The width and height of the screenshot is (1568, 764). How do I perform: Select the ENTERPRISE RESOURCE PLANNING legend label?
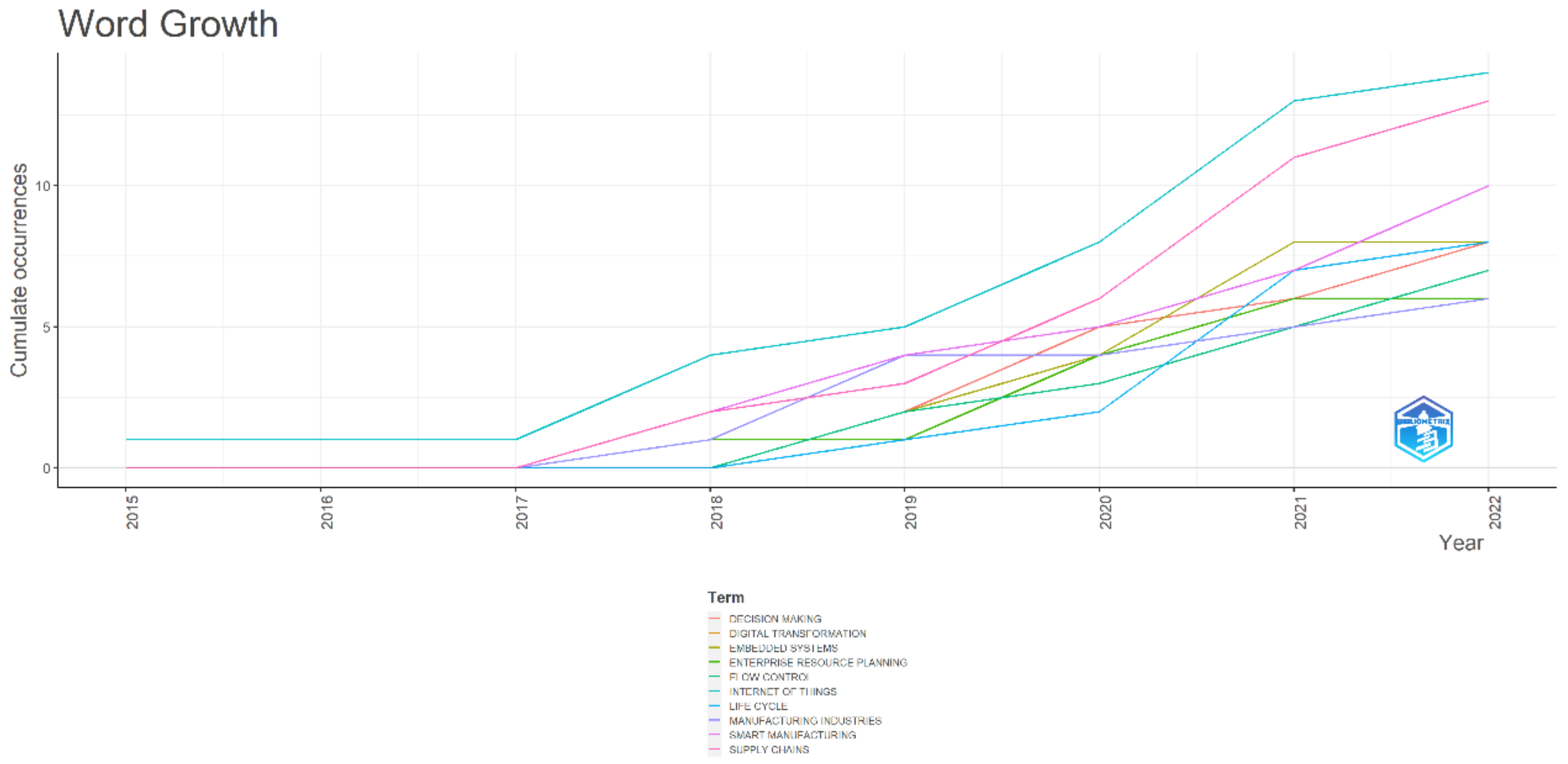pyautogui.click(x=817, y=663)
